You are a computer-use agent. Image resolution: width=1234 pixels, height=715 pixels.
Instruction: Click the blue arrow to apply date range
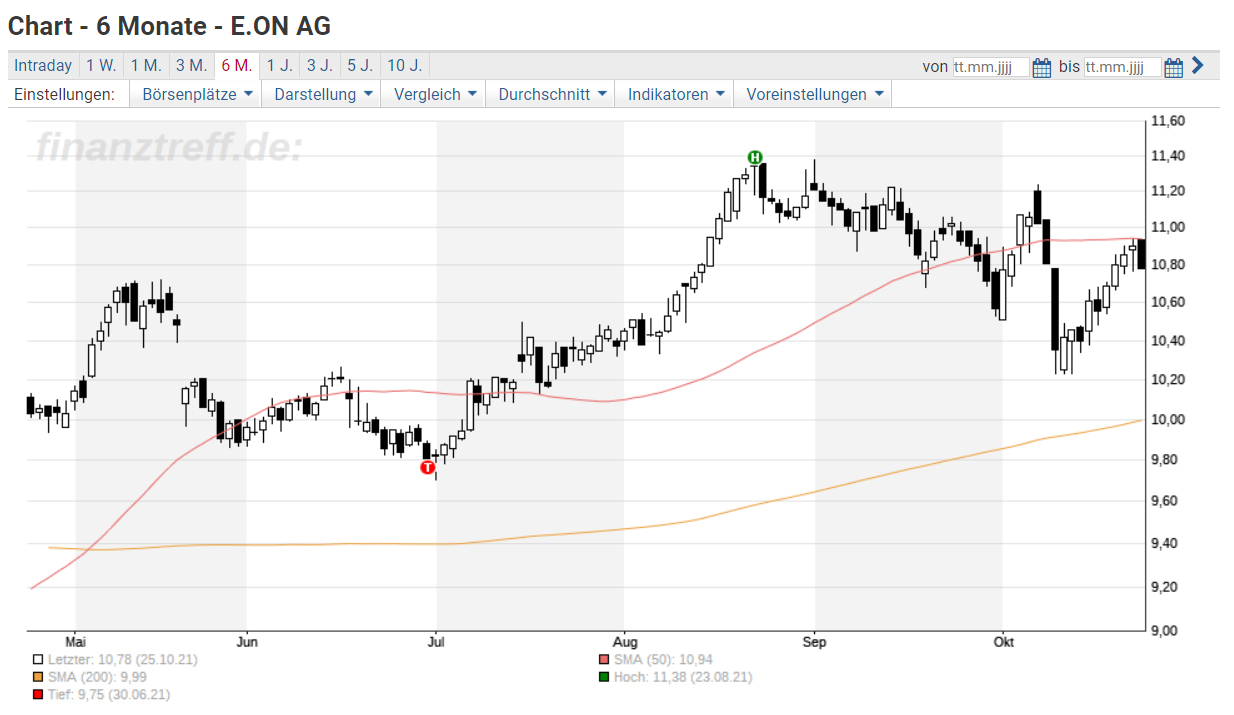coord(1198,66)
